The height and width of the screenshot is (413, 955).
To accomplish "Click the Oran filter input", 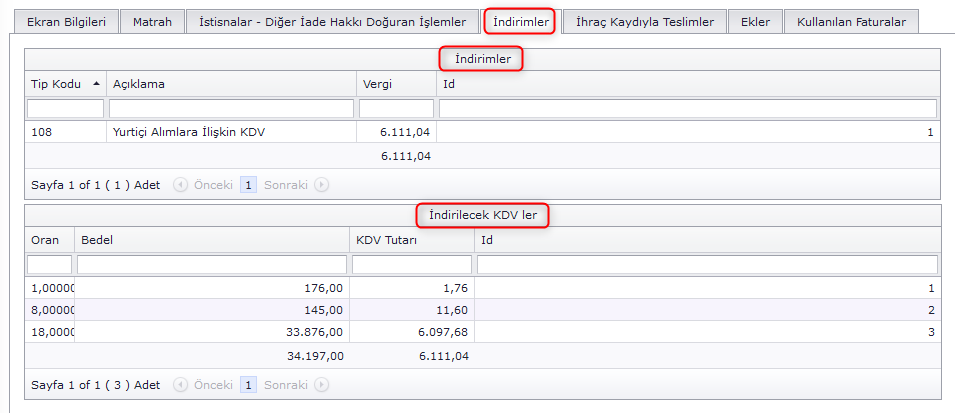I will tap(49, 265).
